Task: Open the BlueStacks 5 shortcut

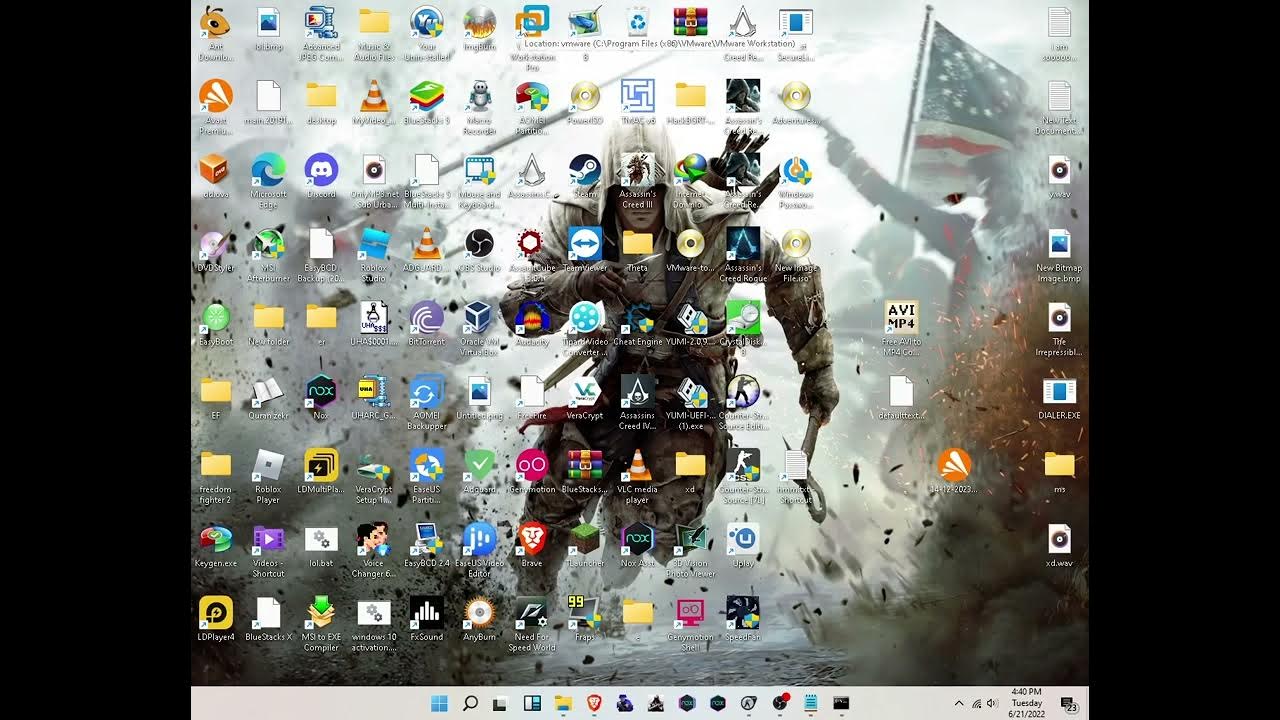Action: (x=426, y=102)
